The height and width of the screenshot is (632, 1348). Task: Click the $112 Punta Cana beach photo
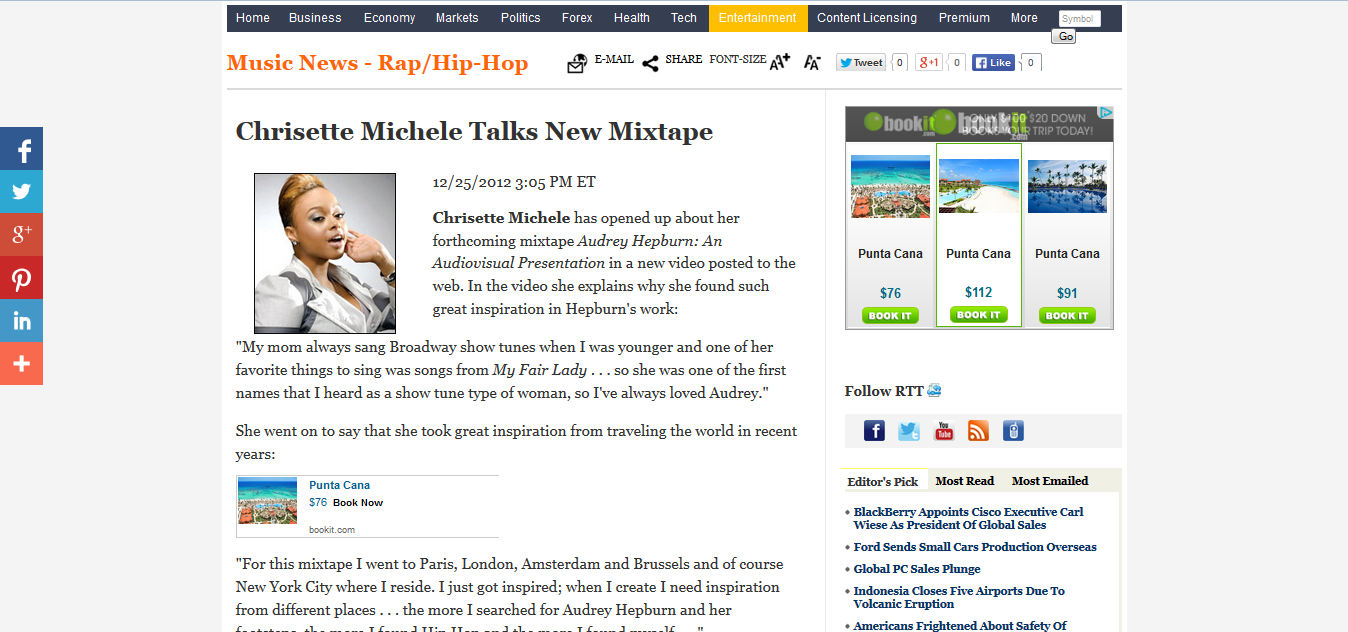(979, 186)
